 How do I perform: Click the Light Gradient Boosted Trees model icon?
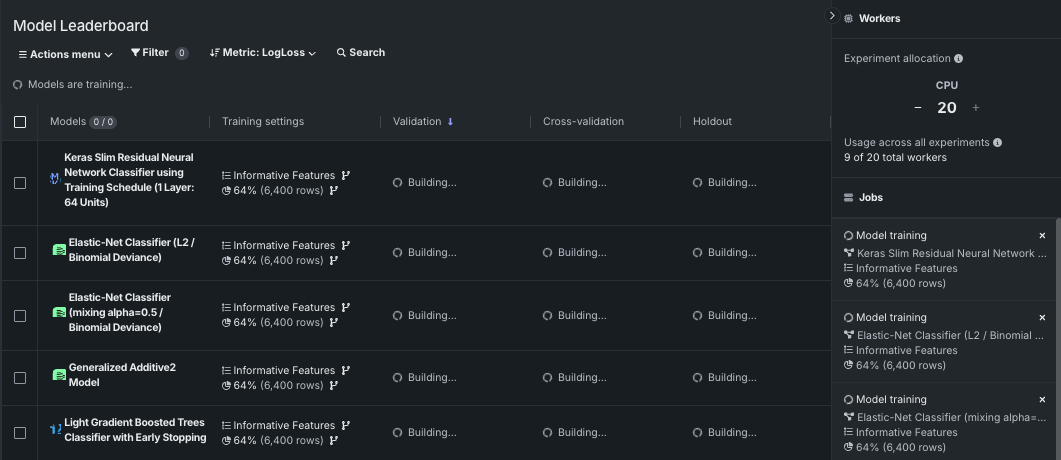56,430
